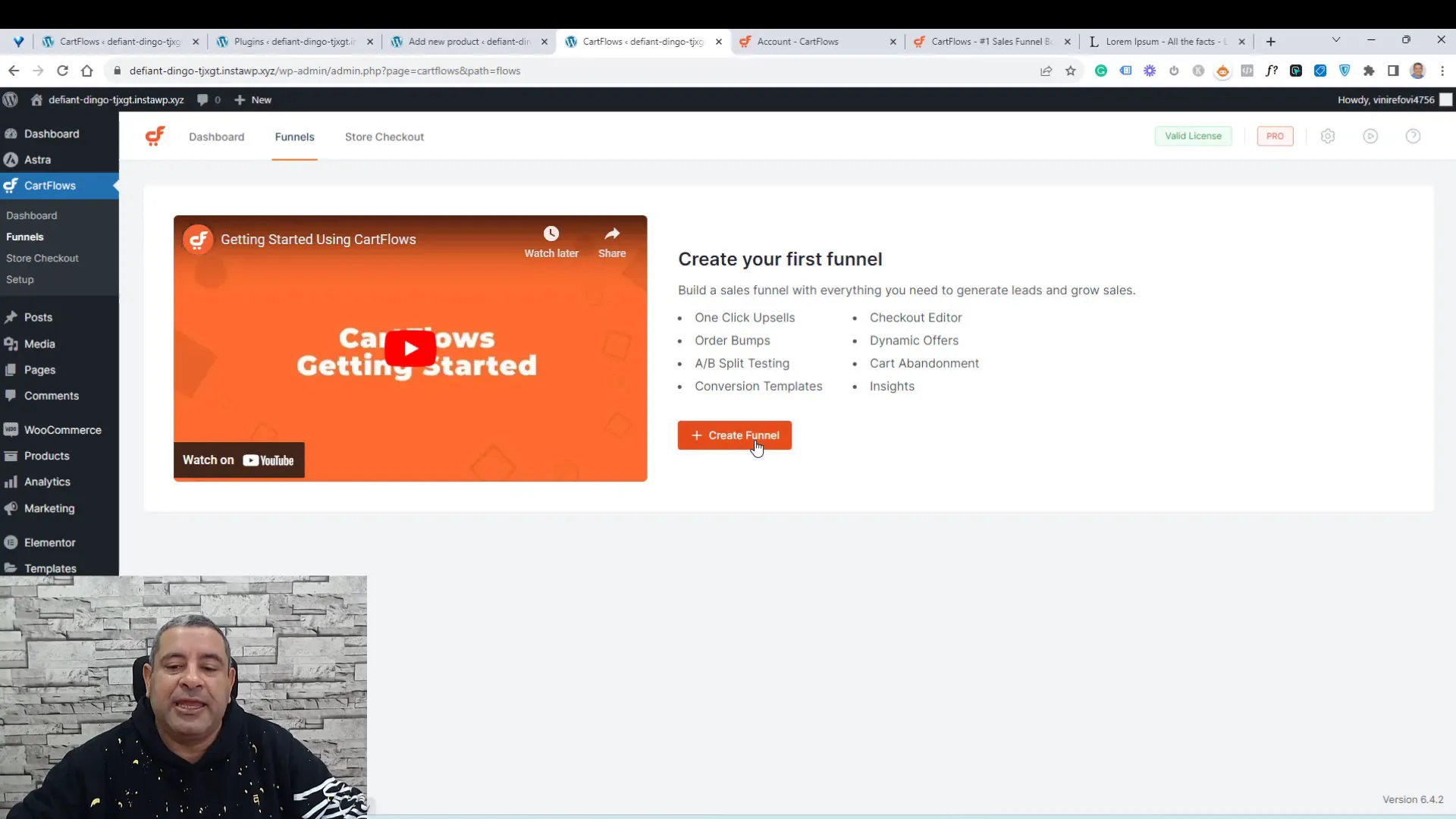The height and width of the screenshot is (819, 1456).
Task: Select Setup under CartFlows sidebar
Action: [x=20, y=279]
